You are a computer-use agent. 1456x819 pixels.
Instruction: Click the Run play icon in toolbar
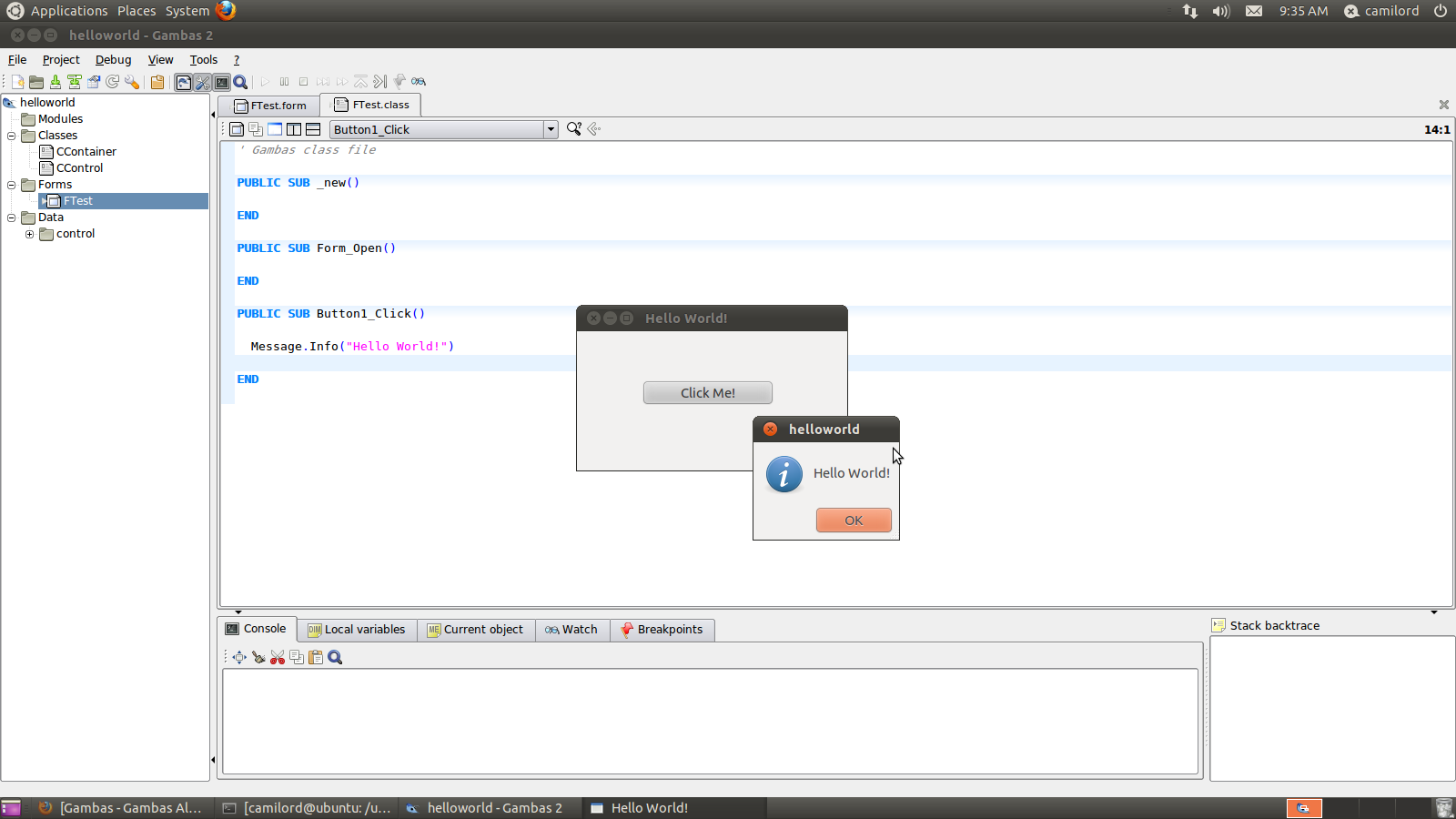[266, 82]
